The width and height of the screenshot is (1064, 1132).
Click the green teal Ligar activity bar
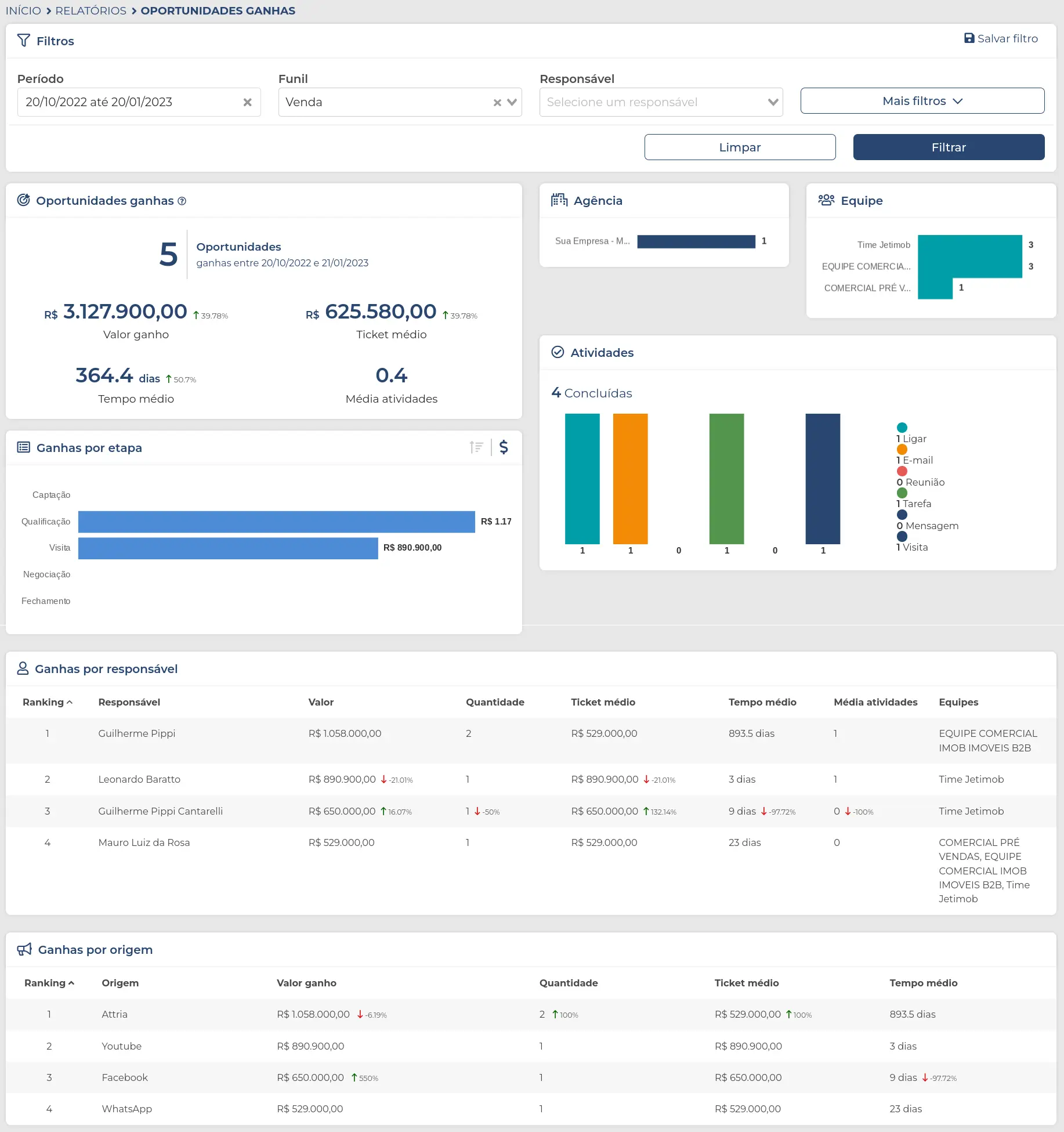click(x=582, y=479)
